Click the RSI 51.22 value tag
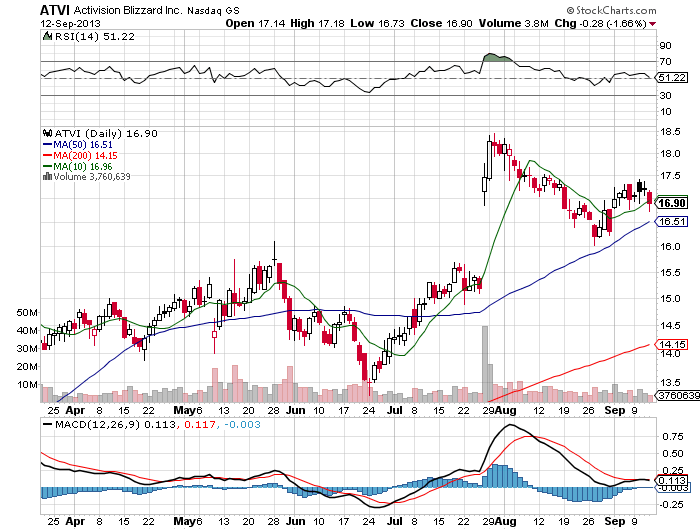The width and height of the screenshot is (700, 530). pyautogui.click(x=672, y=78)
